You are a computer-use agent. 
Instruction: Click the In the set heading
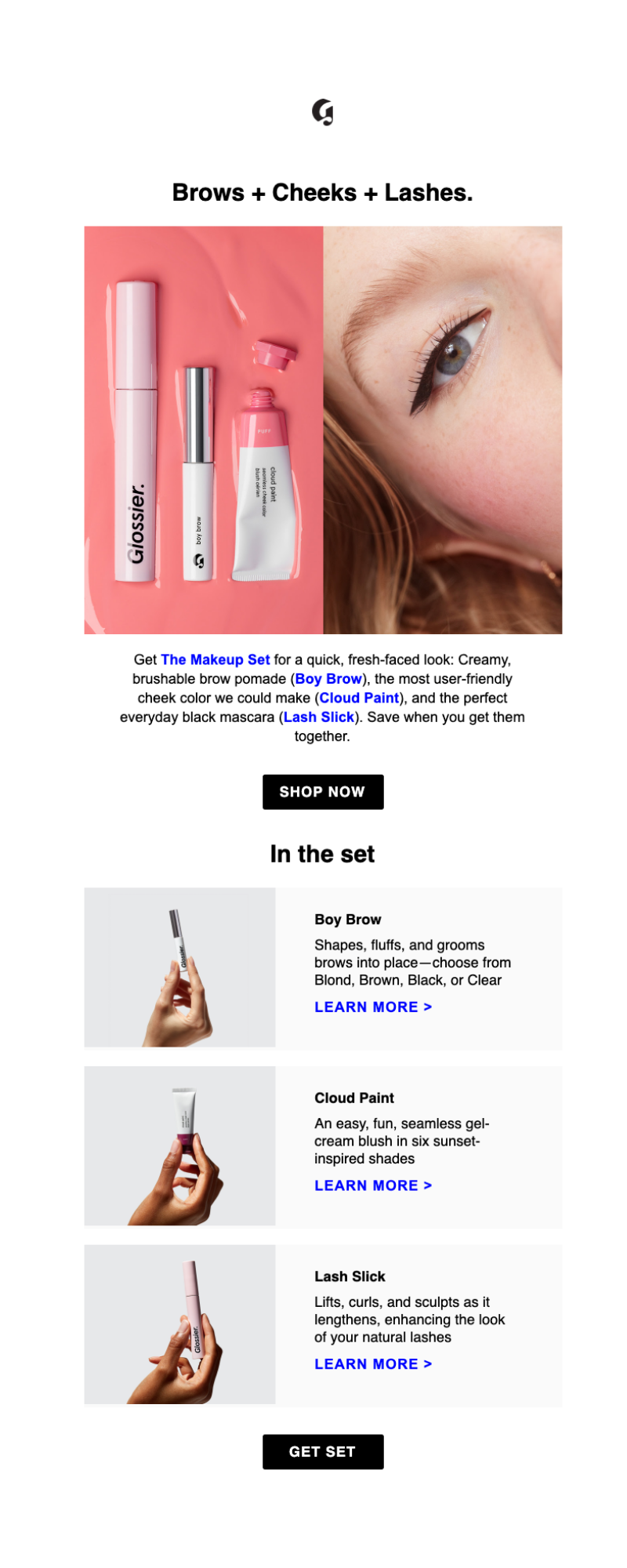click(323, 855)
